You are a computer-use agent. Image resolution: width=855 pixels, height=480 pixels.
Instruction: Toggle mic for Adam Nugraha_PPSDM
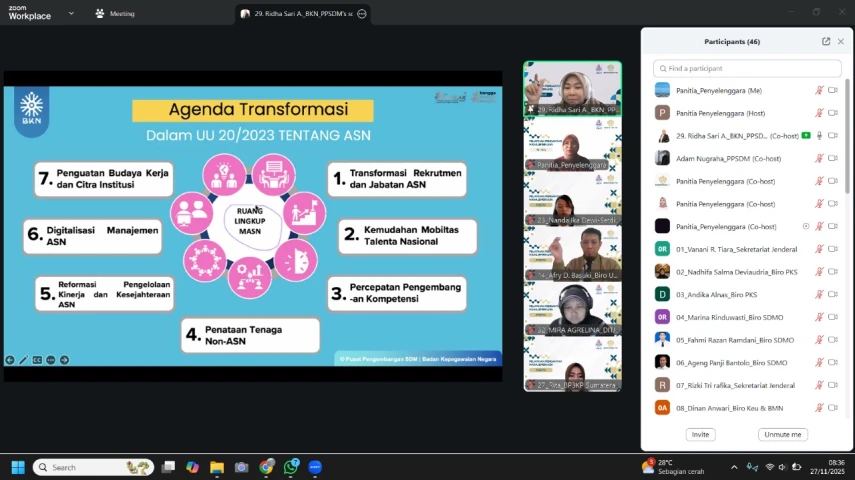point(819,158)
